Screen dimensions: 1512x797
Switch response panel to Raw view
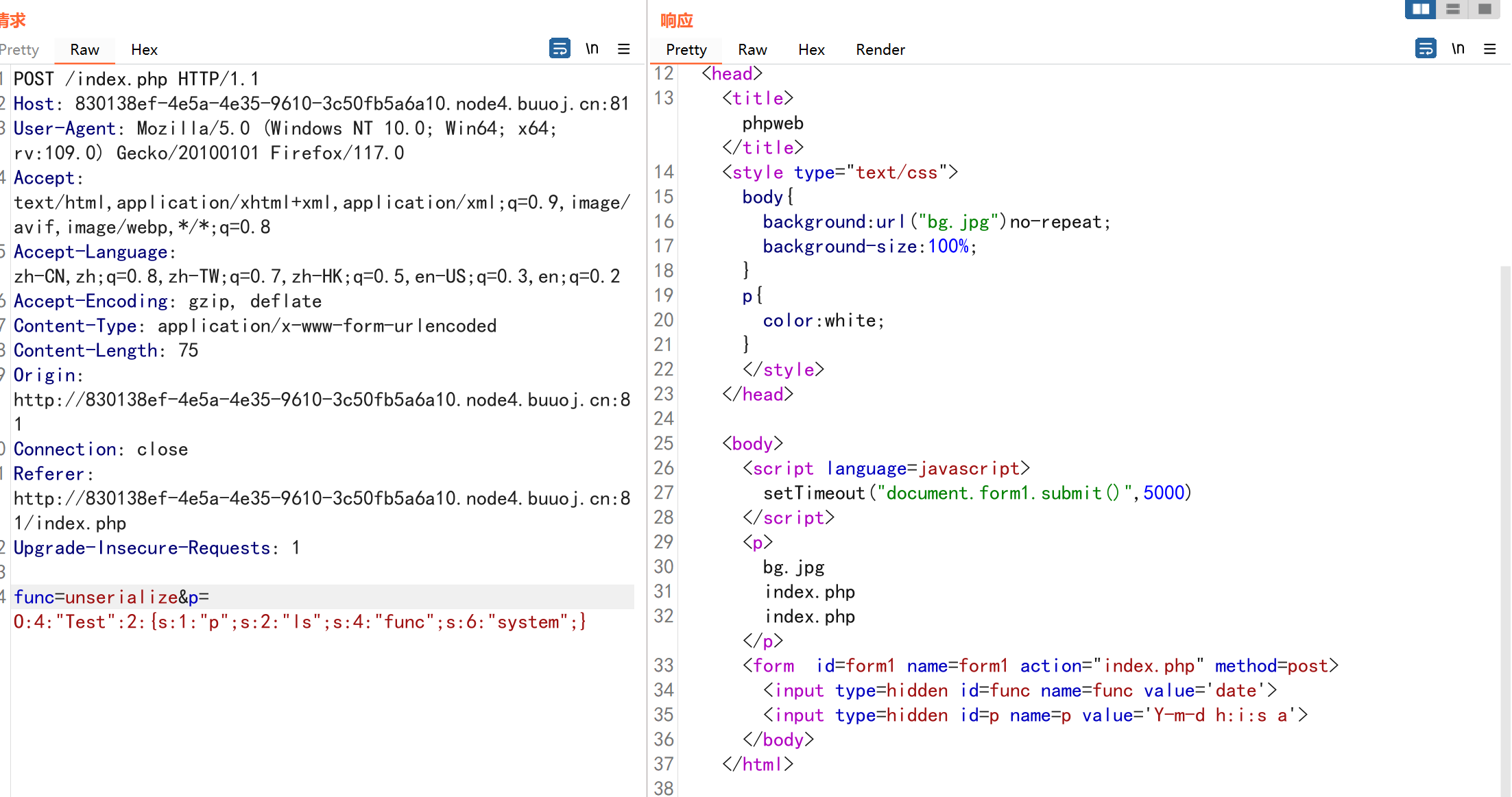[752, 49]
